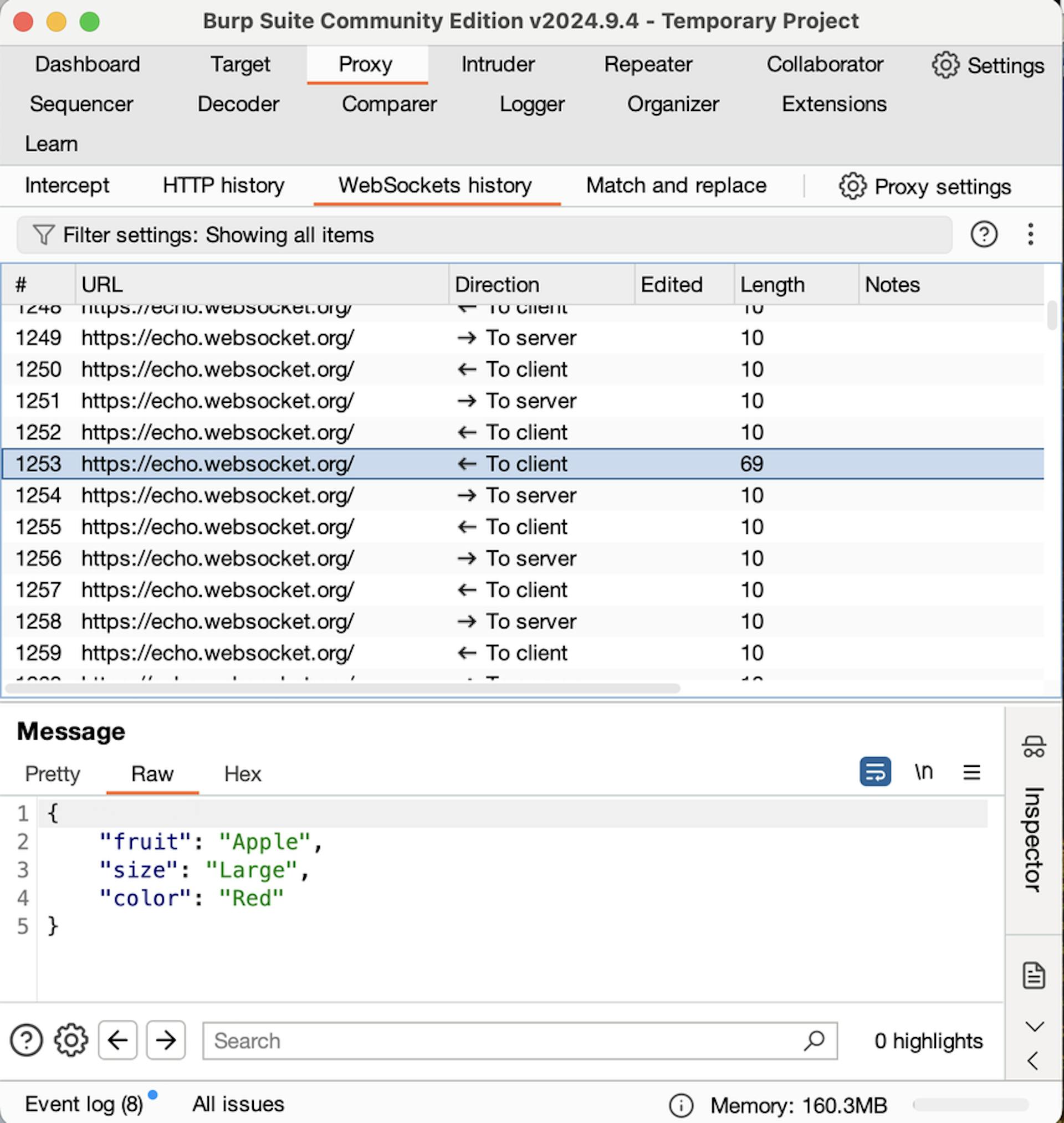
Task: Collapse side panel left chevron
Action: [1033, 1060]
